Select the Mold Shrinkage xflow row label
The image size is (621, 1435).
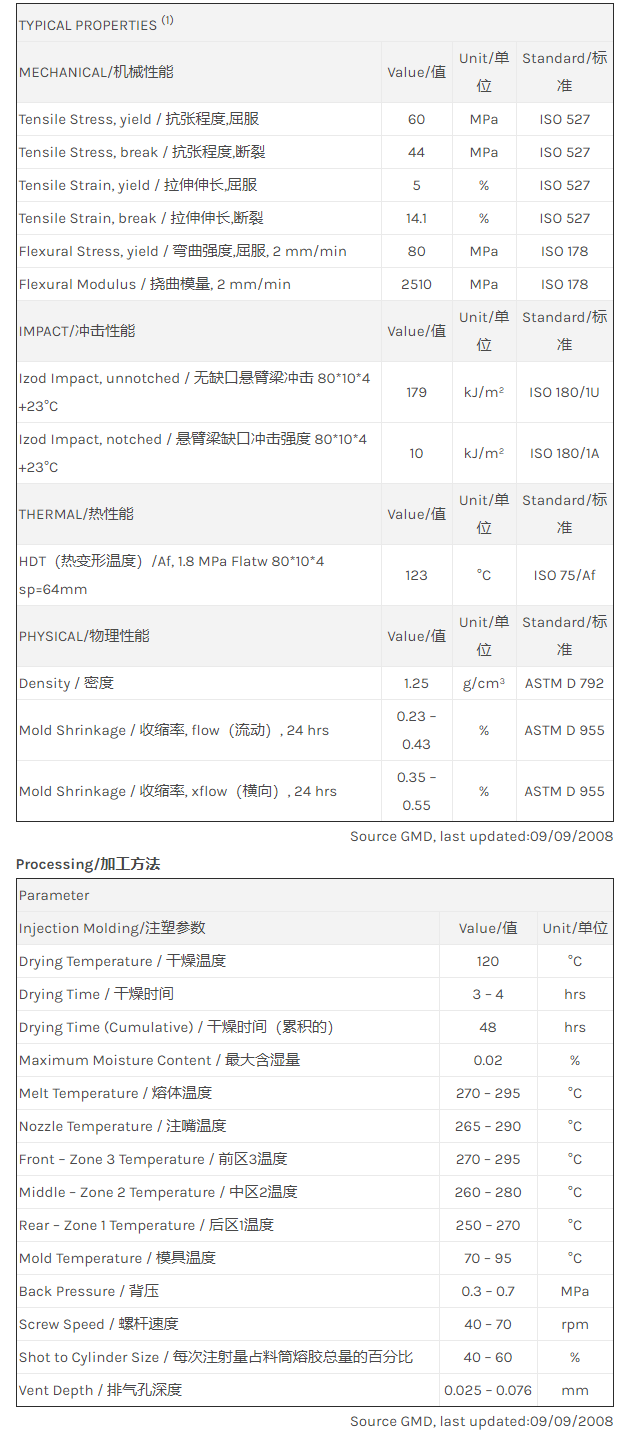[x=178, y=791]
